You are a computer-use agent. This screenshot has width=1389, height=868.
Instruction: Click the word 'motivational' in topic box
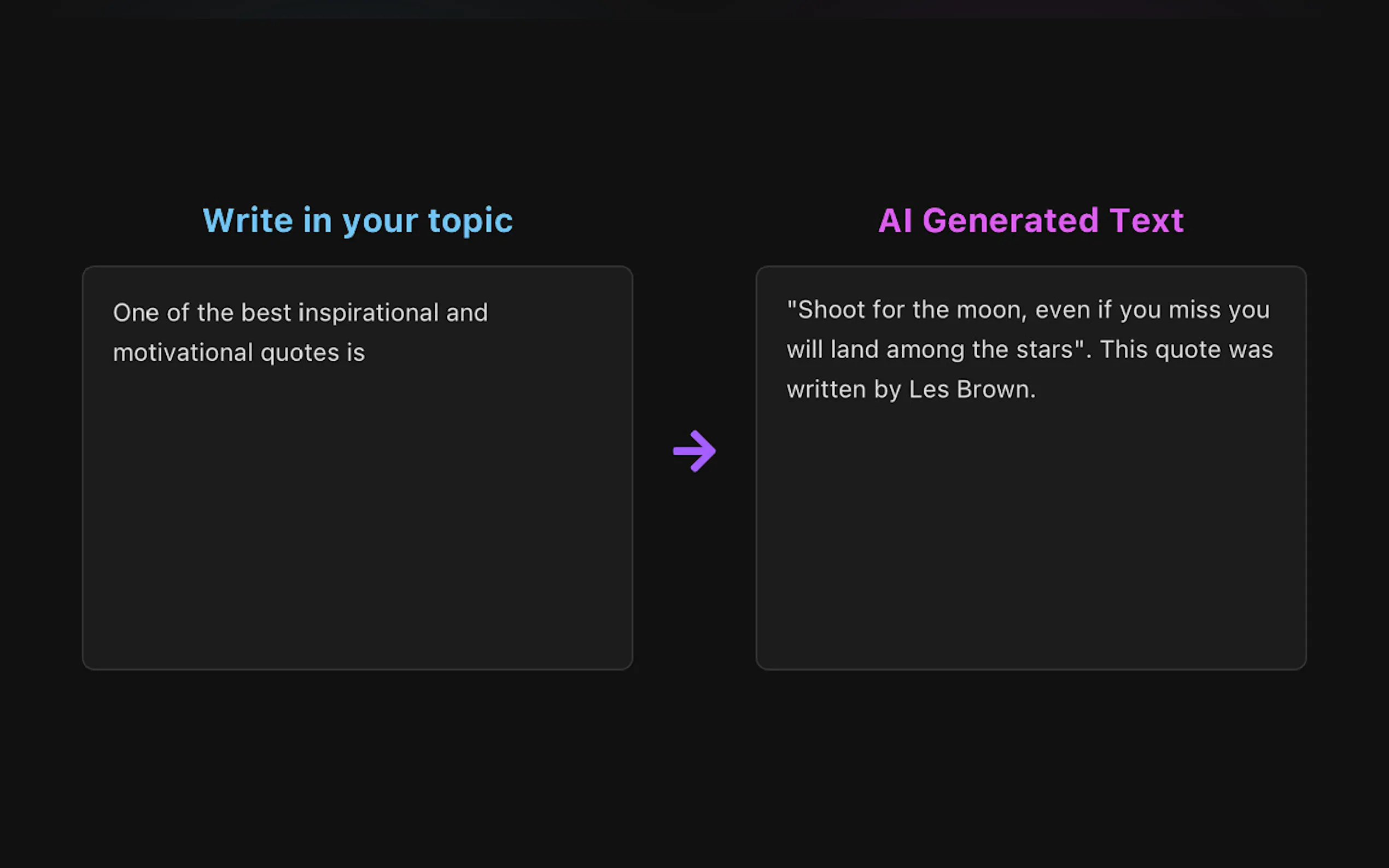point(183,353)
